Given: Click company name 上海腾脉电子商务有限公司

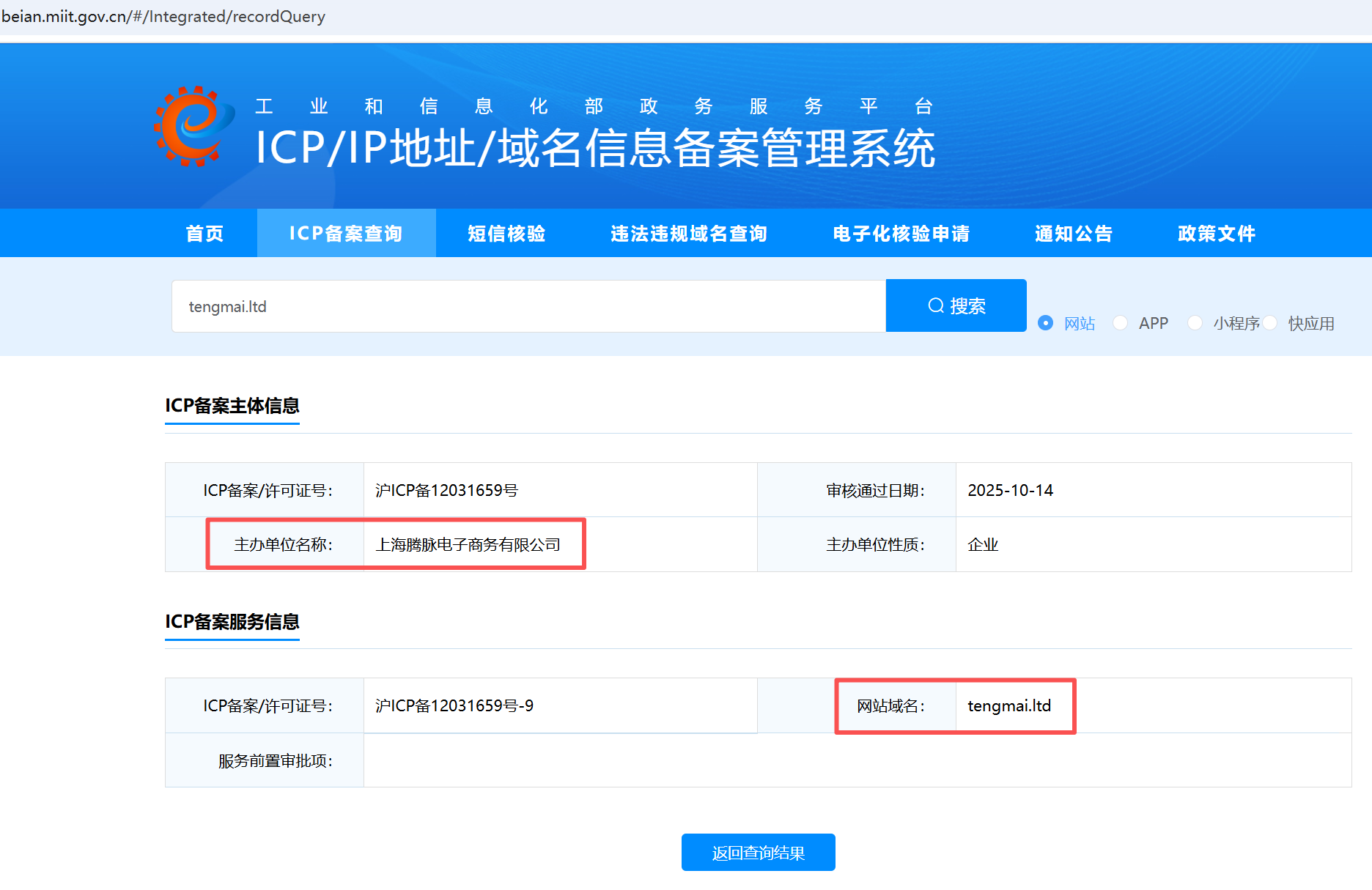Looking at the screenshot, I should pyautogui.click(x=468, y=545).
